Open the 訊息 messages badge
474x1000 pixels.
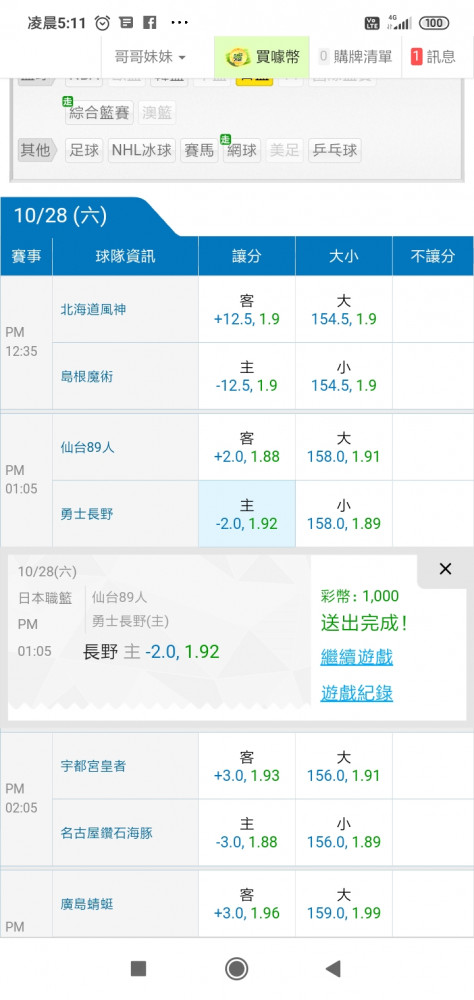coord(433,57)
